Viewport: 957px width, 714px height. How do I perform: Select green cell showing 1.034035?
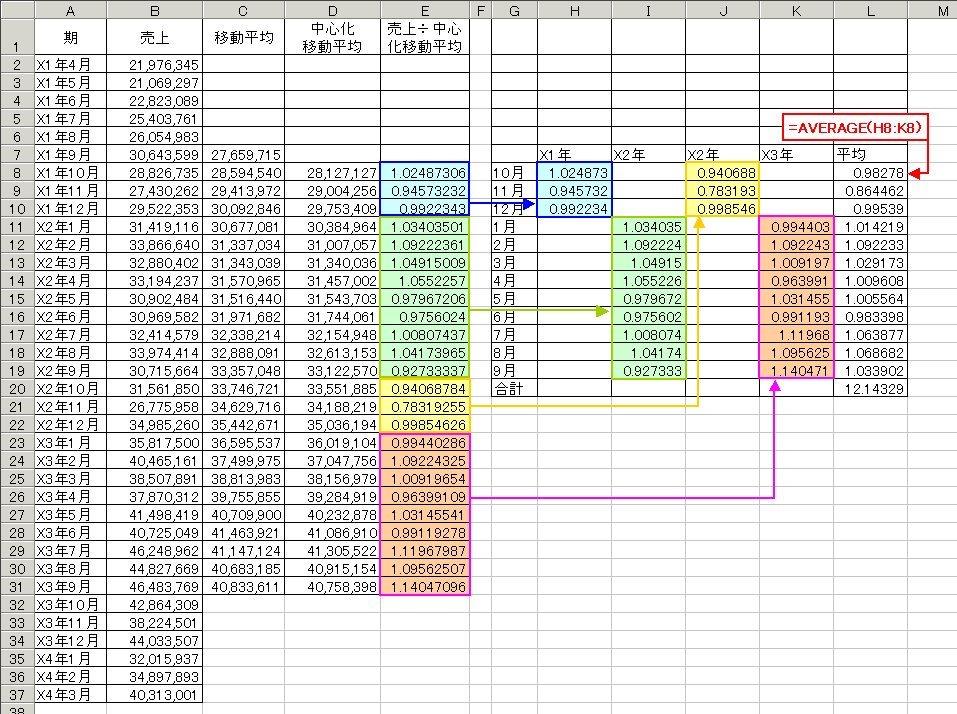(x=648, y=229)
